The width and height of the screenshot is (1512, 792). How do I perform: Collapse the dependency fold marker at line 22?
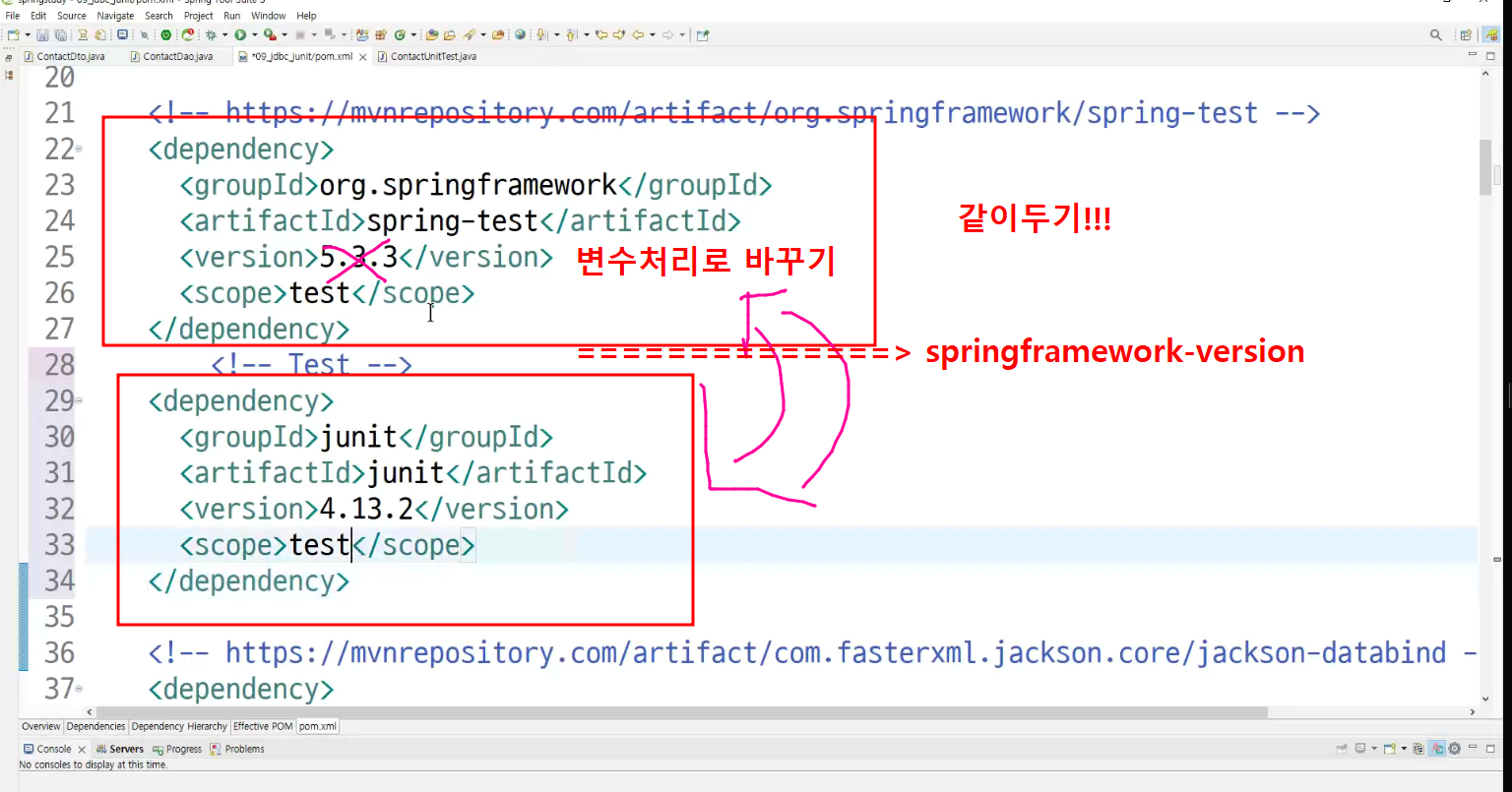[79, 150]
